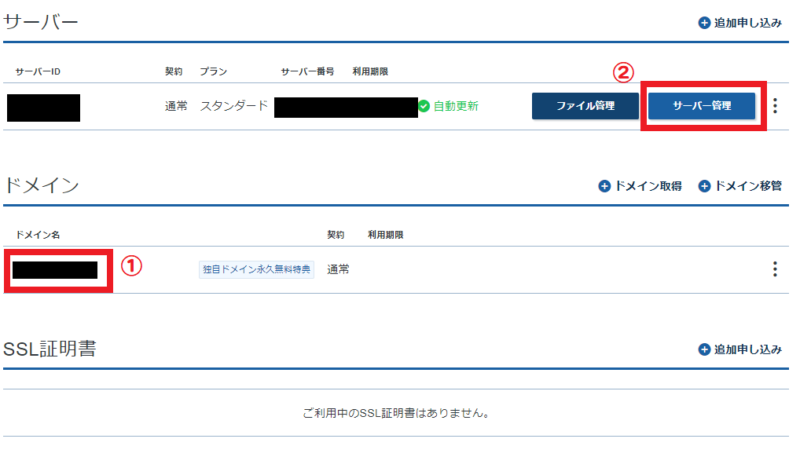Follow the ドメイン移管 link text
Viewport: 800px width, 457px height.
(x=748, y=186)
